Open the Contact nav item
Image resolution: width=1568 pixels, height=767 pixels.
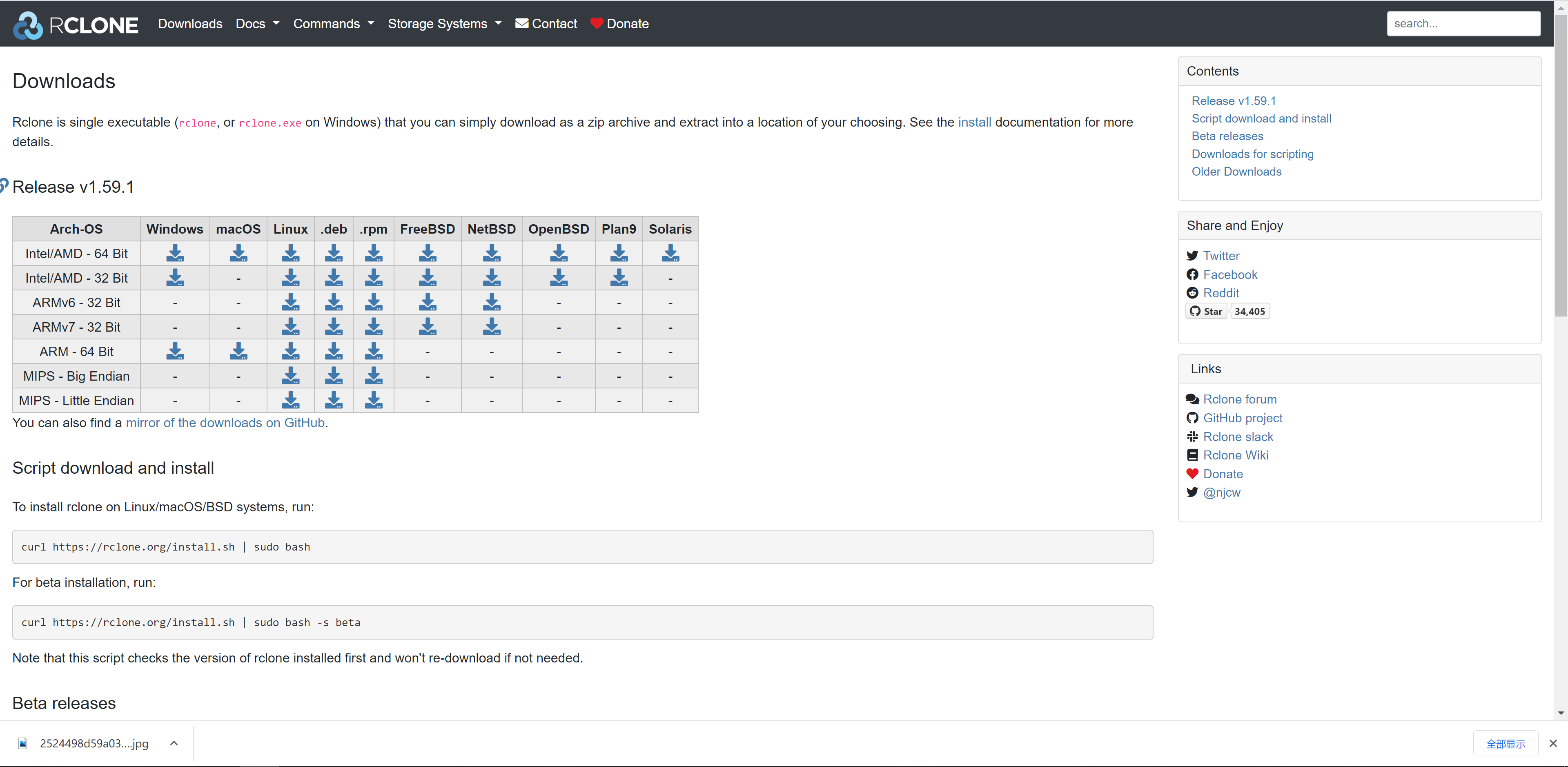click(x=546, y=24)
